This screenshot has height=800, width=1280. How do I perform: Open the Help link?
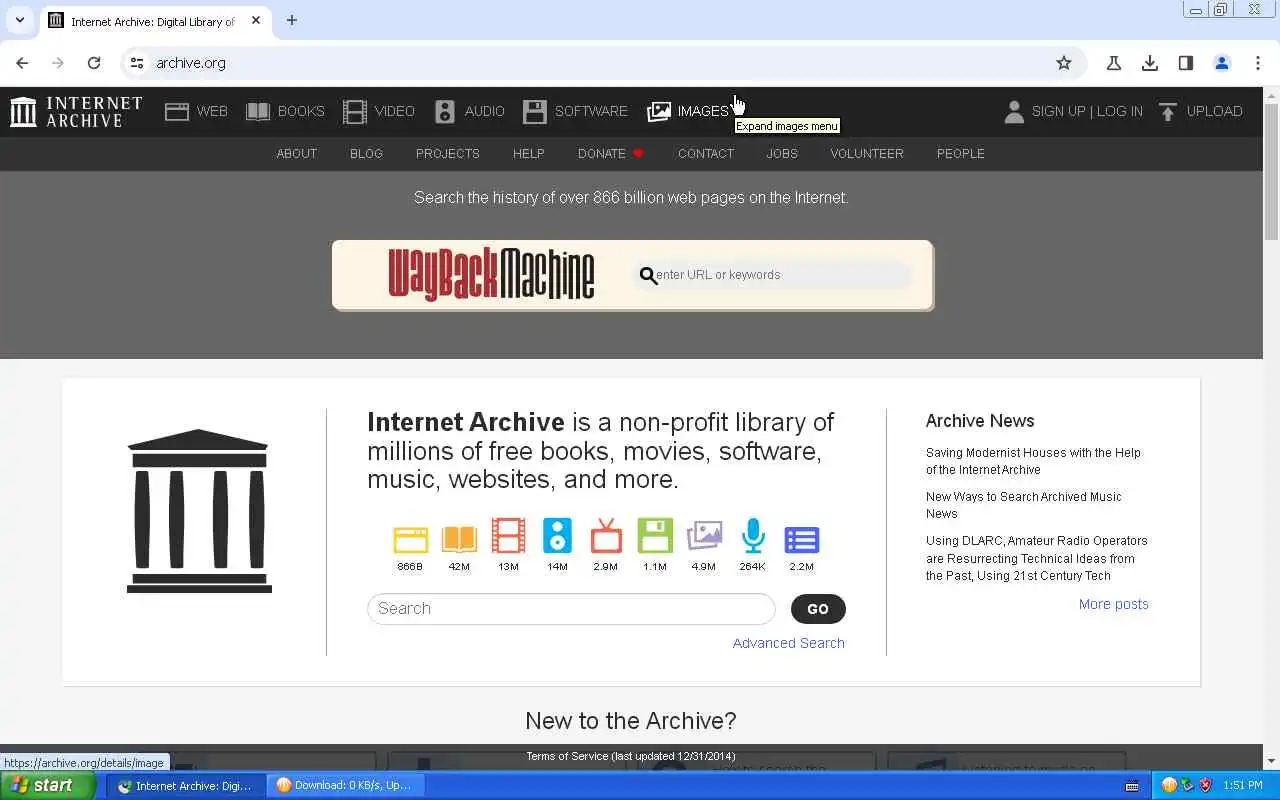pos(528,153)
